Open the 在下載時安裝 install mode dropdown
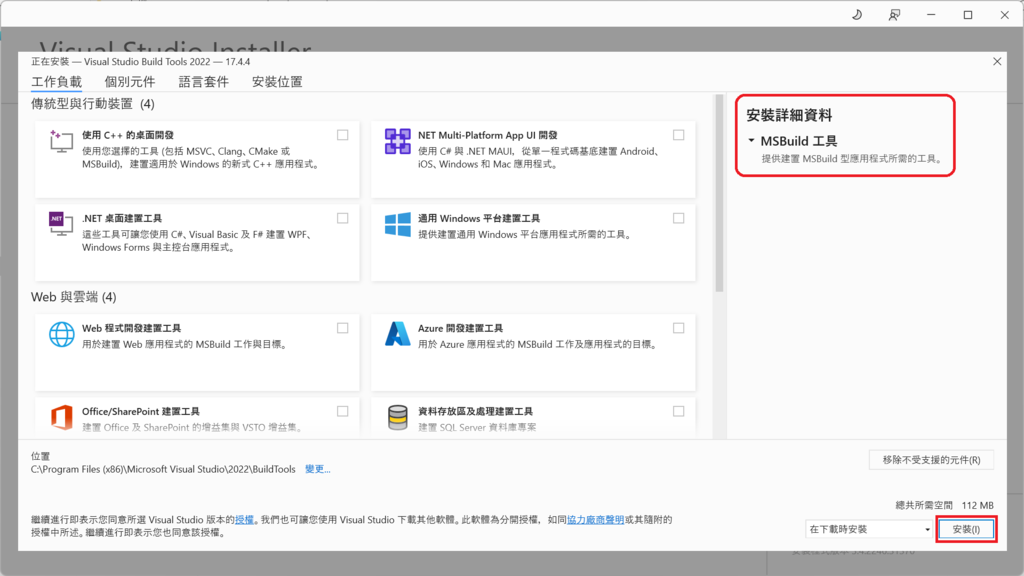Viewport: 1024px width, 576px height. [869, 529]
